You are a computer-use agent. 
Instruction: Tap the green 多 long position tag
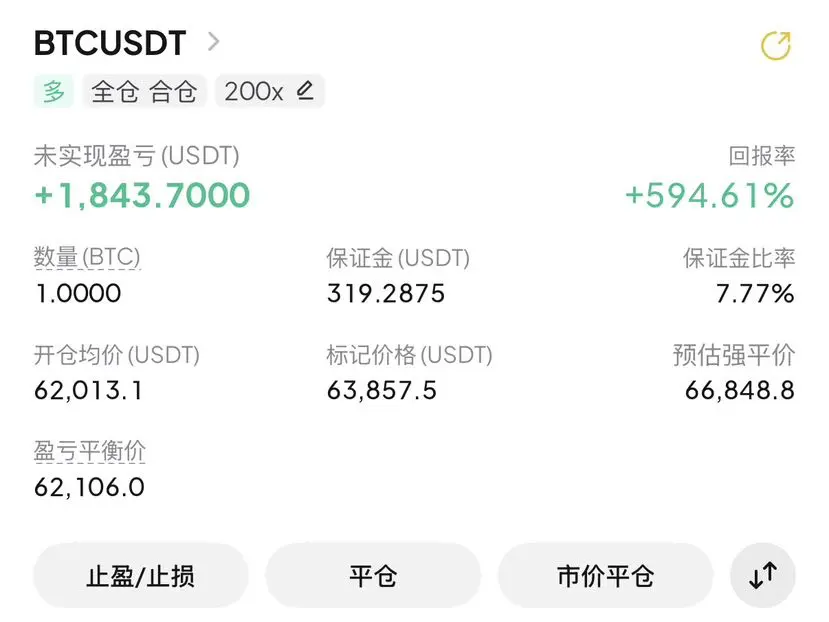point(53,91)
